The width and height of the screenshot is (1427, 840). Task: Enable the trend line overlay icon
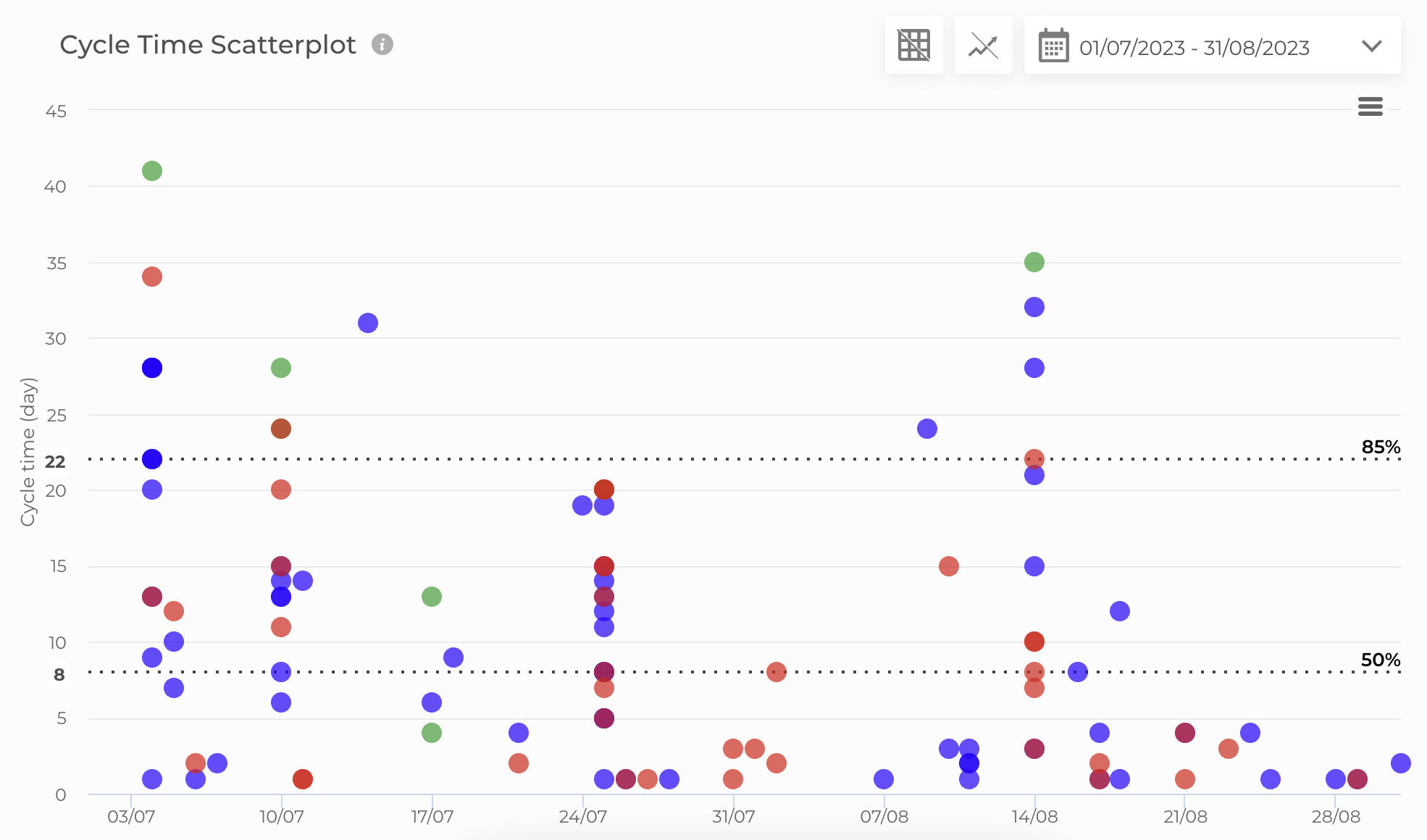pos(983,45)
